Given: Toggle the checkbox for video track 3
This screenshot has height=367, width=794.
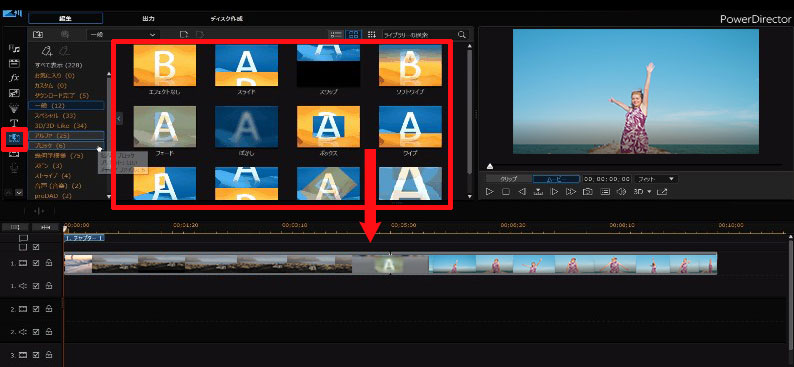Looking at the screenshot, I should click(x=36, y=354).
